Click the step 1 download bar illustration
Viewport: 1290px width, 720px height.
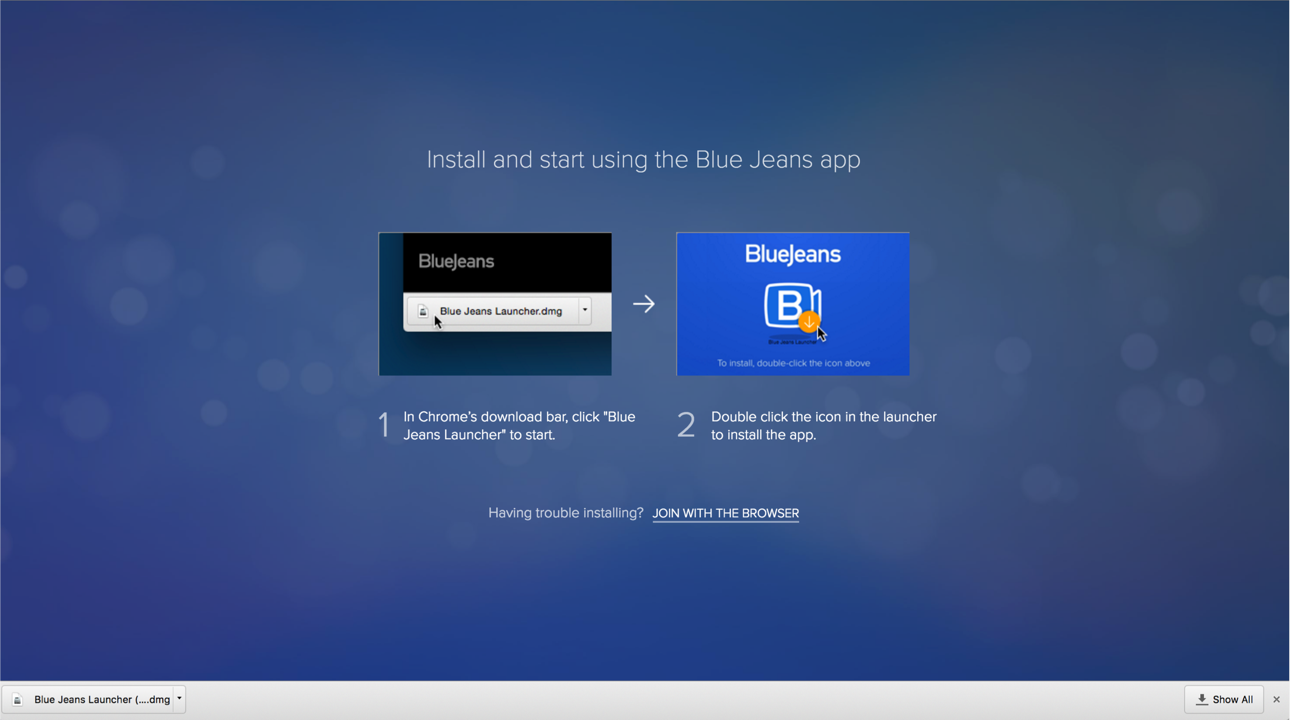coord(495,304)
